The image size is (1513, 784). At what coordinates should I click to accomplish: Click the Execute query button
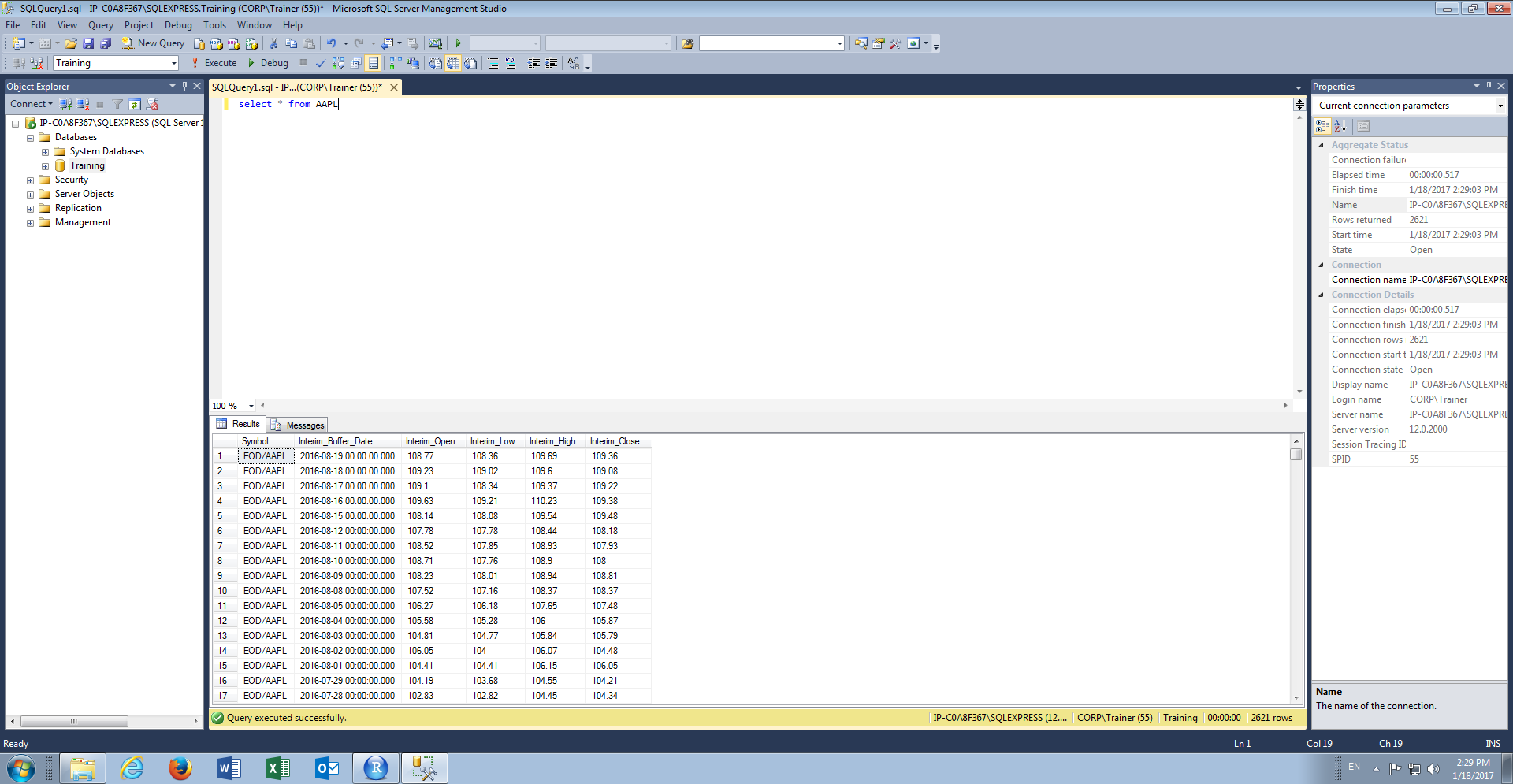214,63
